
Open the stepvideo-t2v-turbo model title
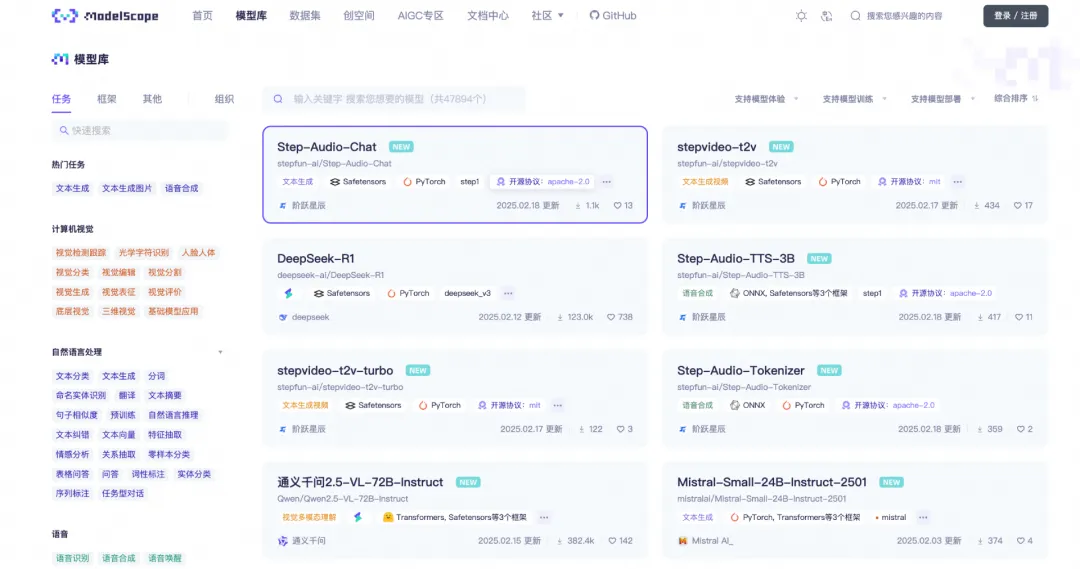coord(335,371)
